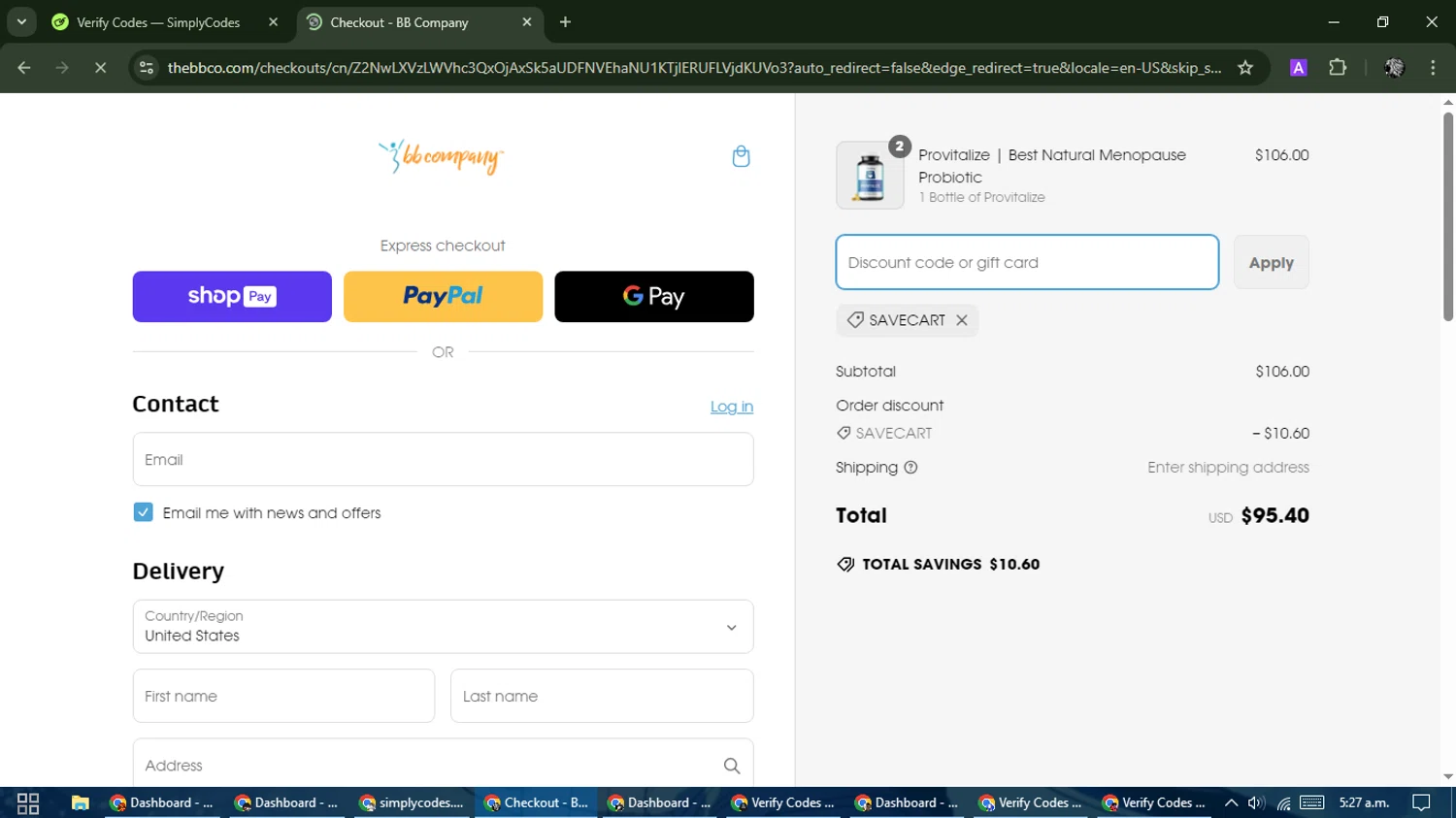This screenshot has height=818, width=1456.
Task: Go forward in browser history
Action: pyautogui.click(x=62, y=68)
